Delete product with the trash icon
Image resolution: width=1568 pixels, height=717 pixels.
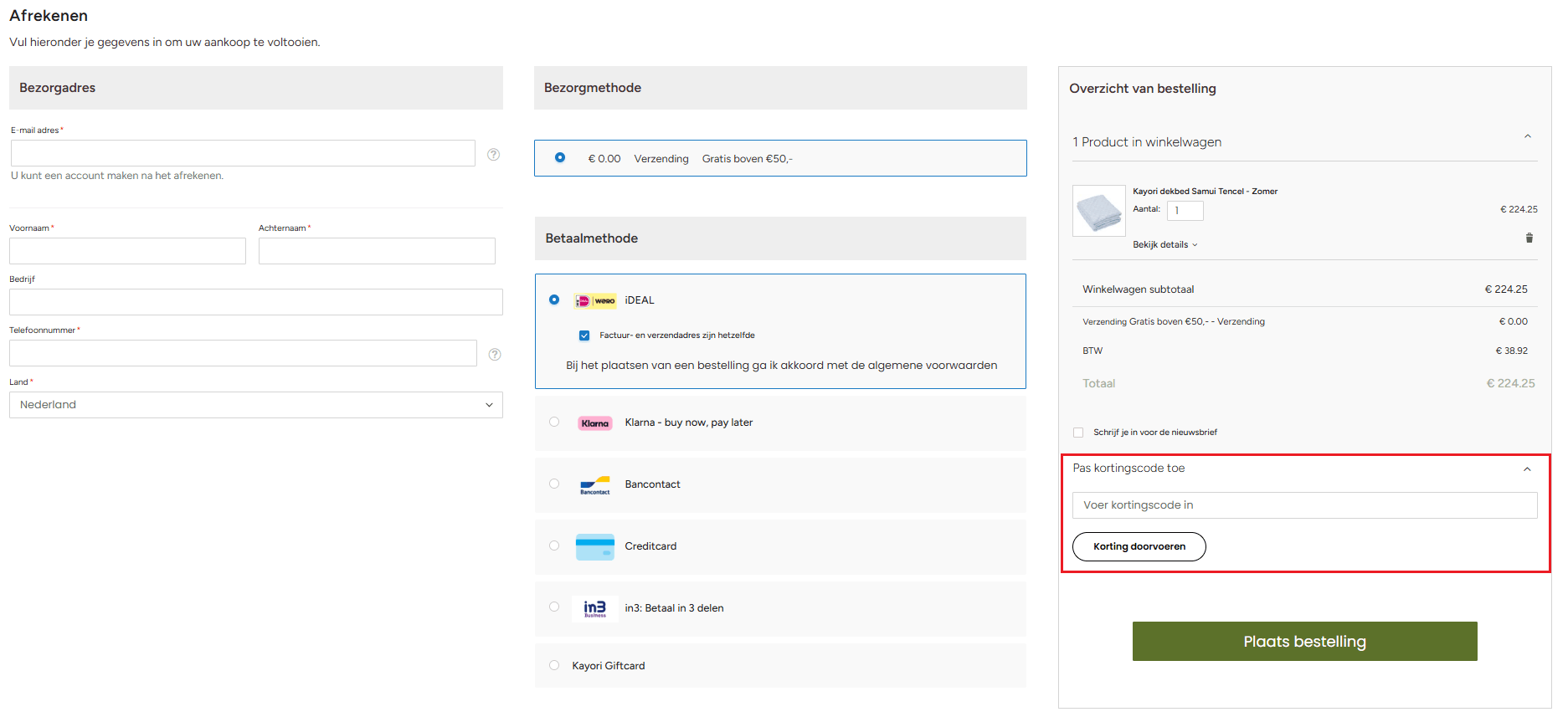click(x=1529, y=238)
